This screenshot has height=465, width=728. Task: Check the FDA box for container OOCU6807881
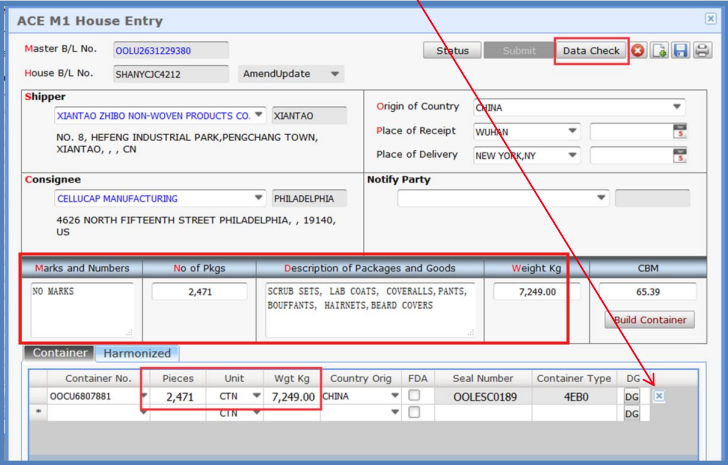click(x=414, y=396)
